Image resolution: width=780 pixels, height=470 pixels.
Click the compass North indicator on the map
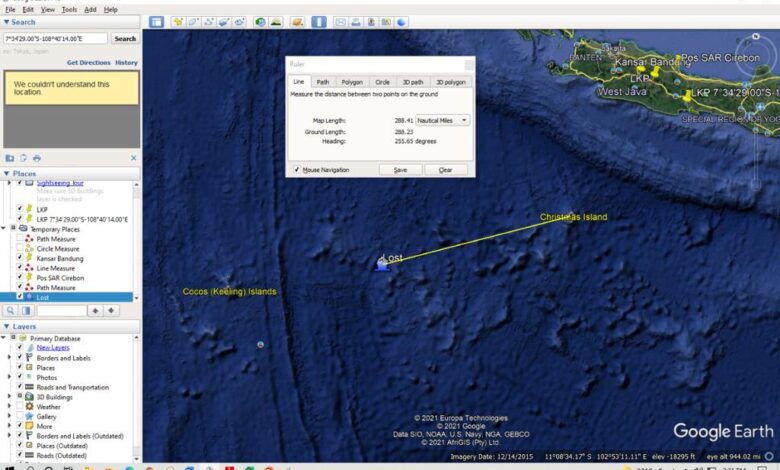(756, 36)
